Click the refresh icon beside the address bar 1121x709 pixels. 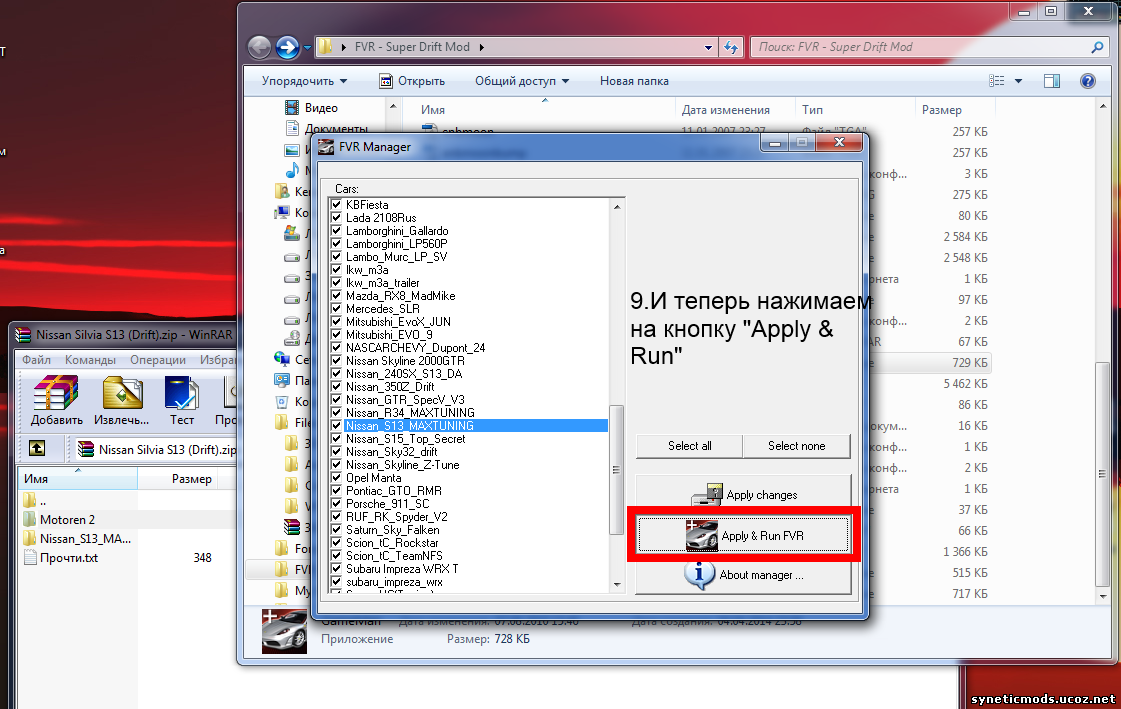pyautogui.click(x=731, y=47)
